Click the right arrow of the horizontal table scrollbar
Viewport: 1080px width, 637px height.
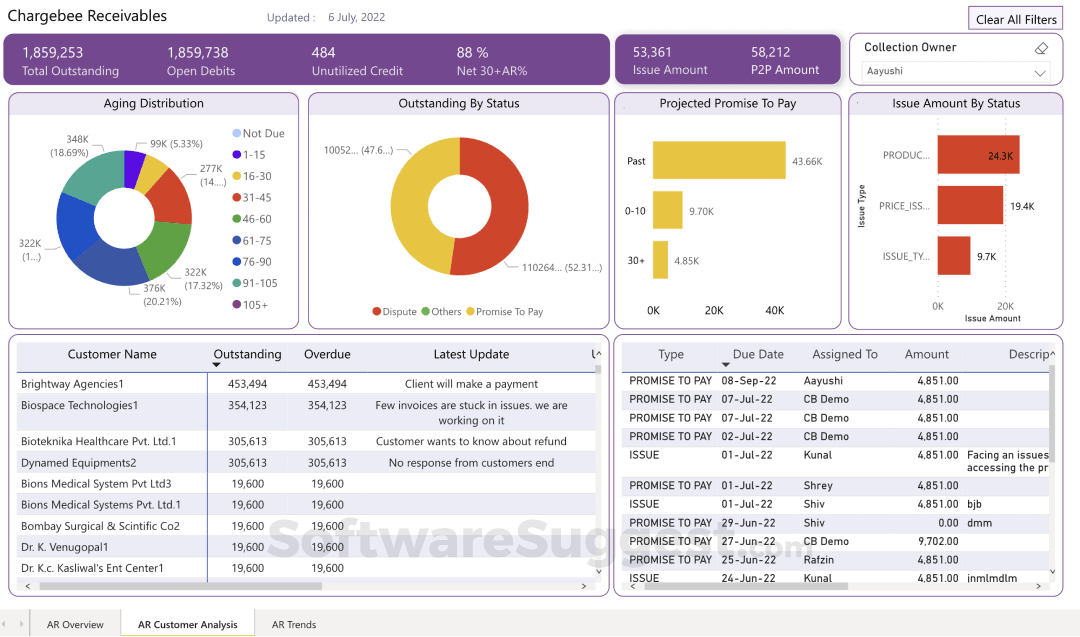(x=586, y=588)
